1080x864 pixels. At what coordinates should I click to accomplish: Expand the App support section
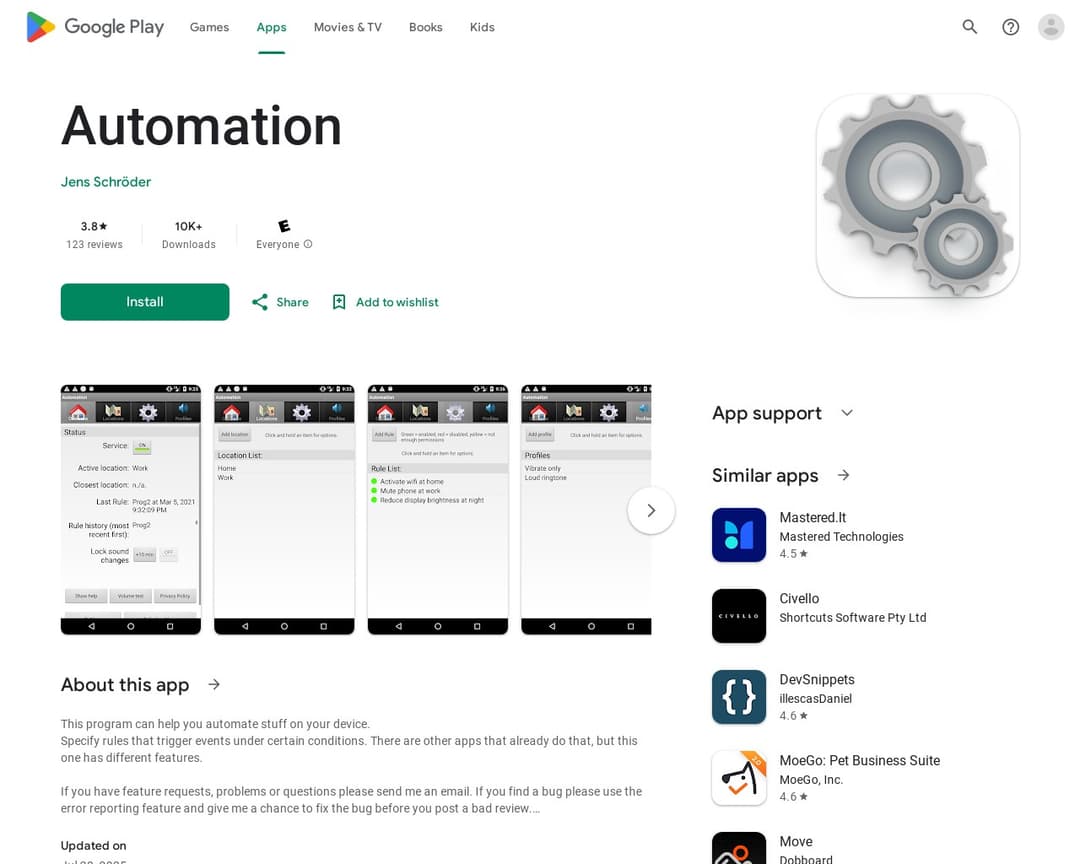(x=847, y=413)
